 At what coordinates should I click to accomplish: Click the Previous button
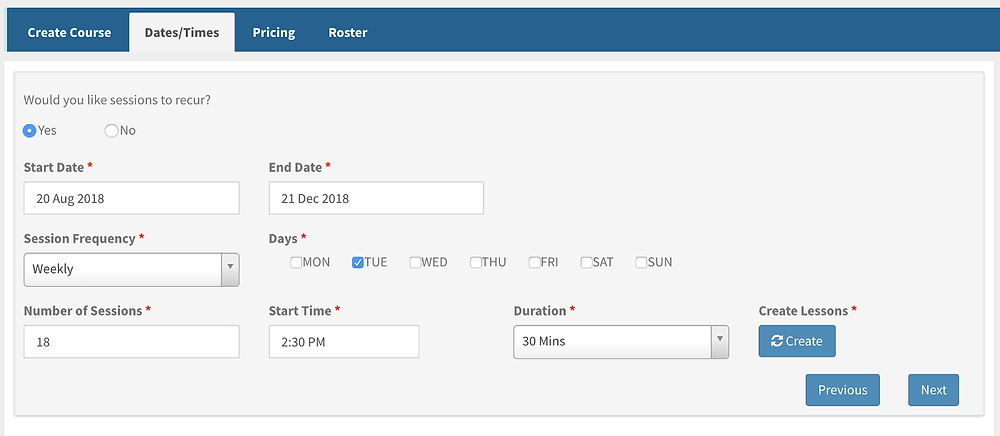842,390
